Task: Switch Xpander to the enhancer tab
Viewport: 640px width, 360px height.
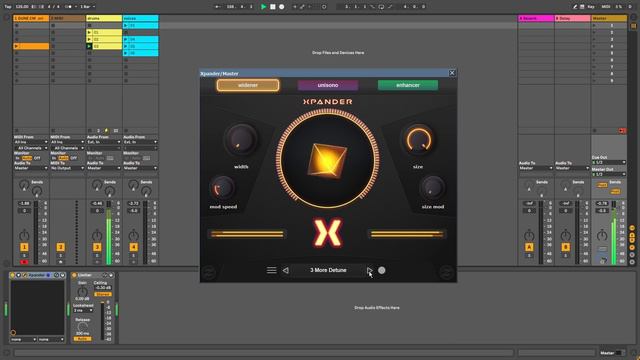Action: (x=408, y=85)
